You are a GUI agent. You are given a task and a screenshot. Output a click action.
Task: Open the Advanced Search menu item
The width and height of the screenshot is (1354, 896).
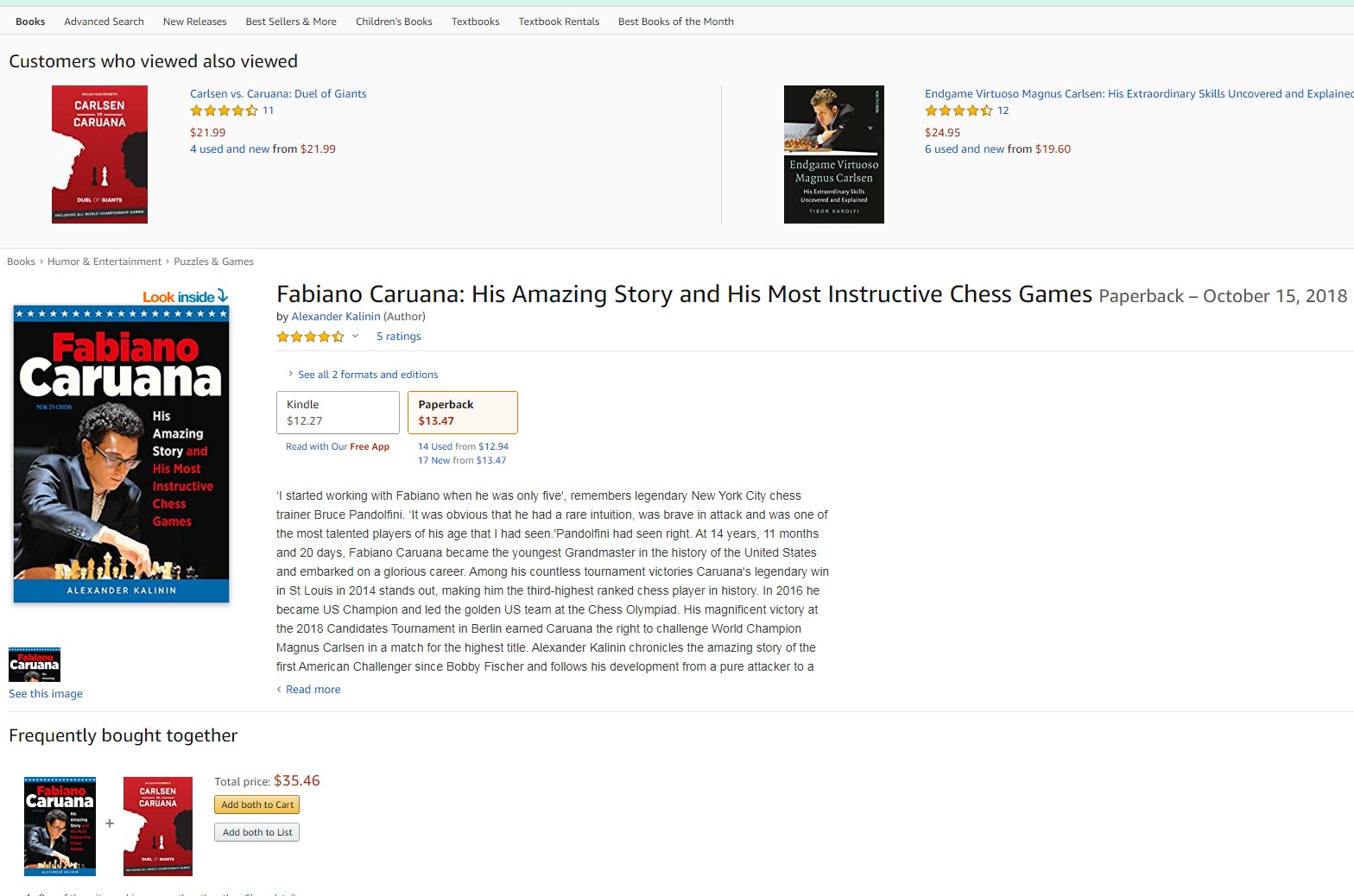click(104, 22)
